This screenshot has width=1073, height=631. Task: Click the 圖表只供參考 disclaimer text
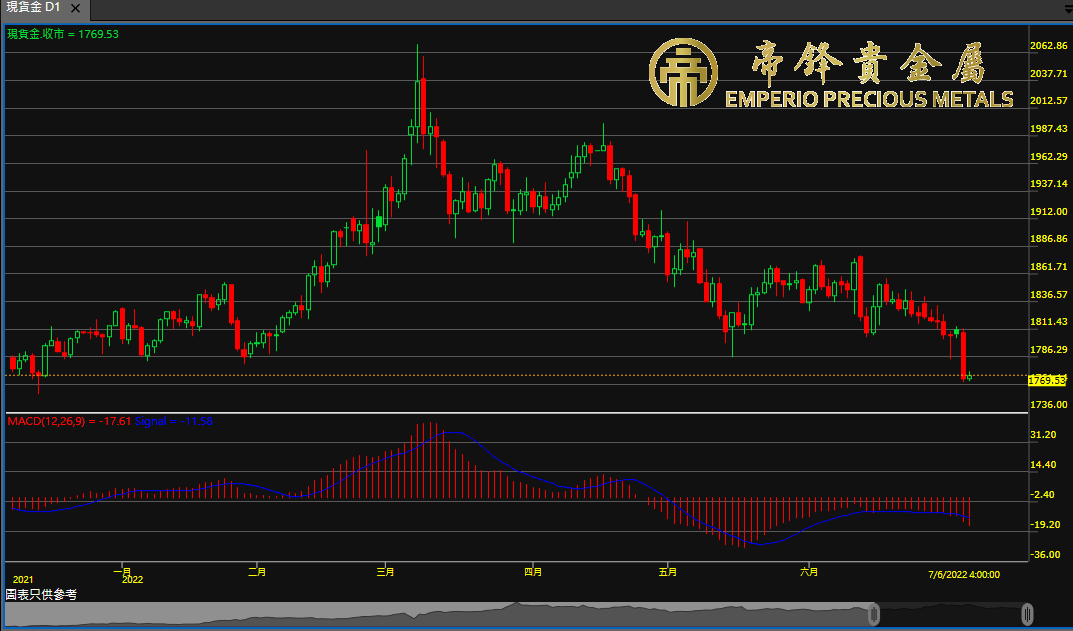coord(41,594)
